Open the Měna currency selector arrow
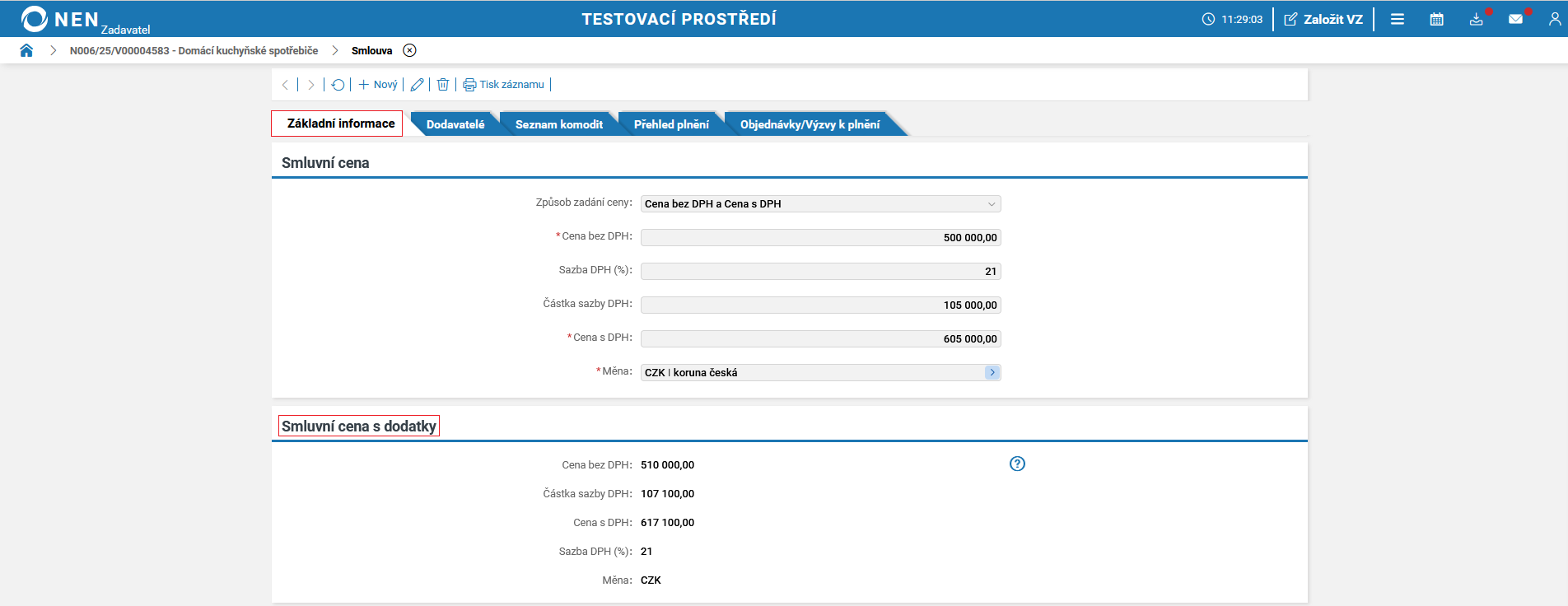 click(992, 373)
